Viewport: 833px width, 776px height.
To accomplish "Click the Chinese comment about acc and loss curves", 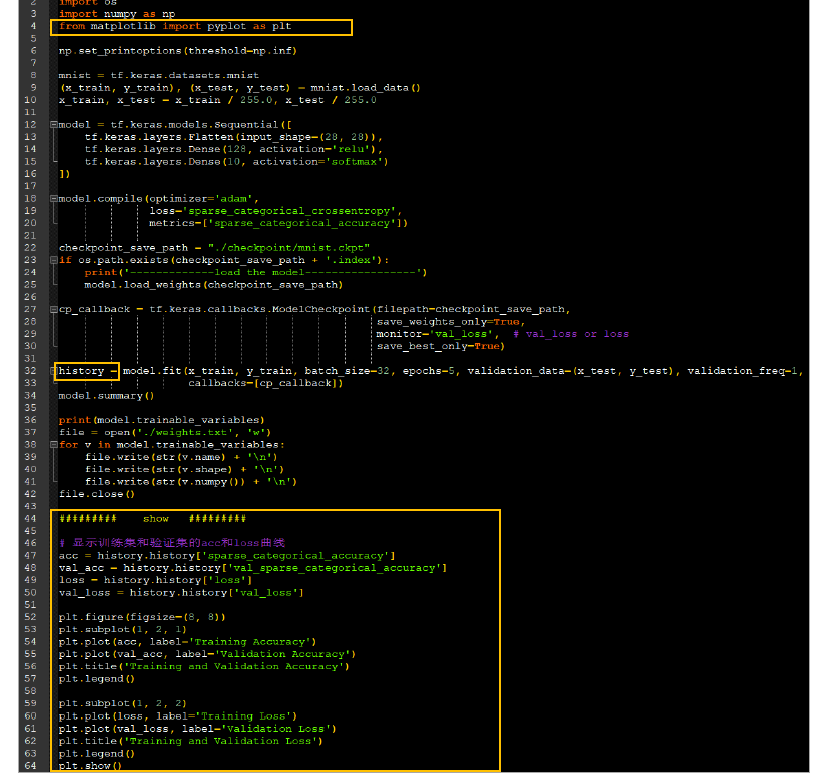I will [172, 543].
